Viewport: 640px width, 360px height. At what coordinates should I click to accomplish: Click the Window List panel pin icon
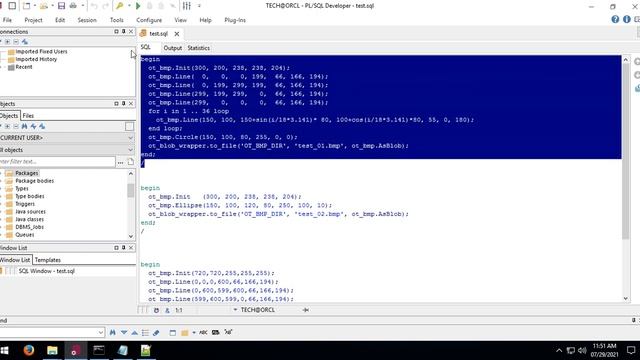coord(124,248)
